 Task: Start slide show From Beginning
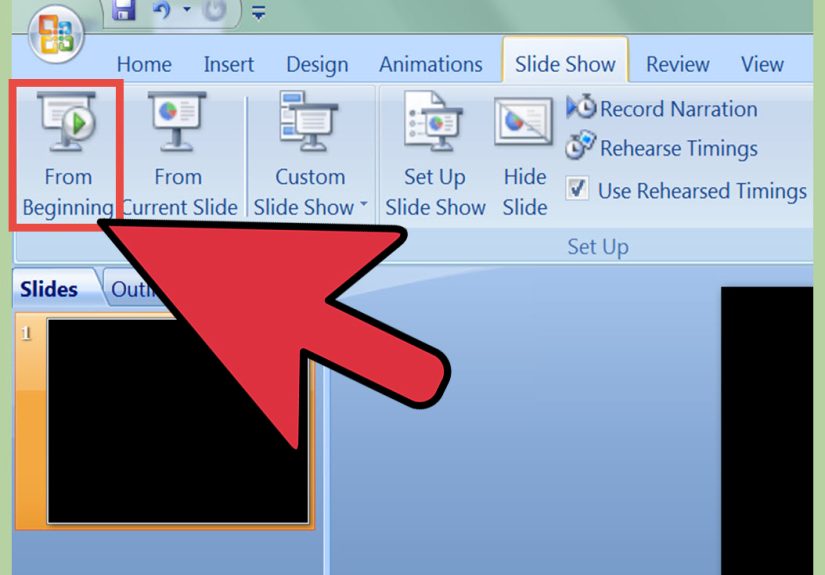point(68,155)
